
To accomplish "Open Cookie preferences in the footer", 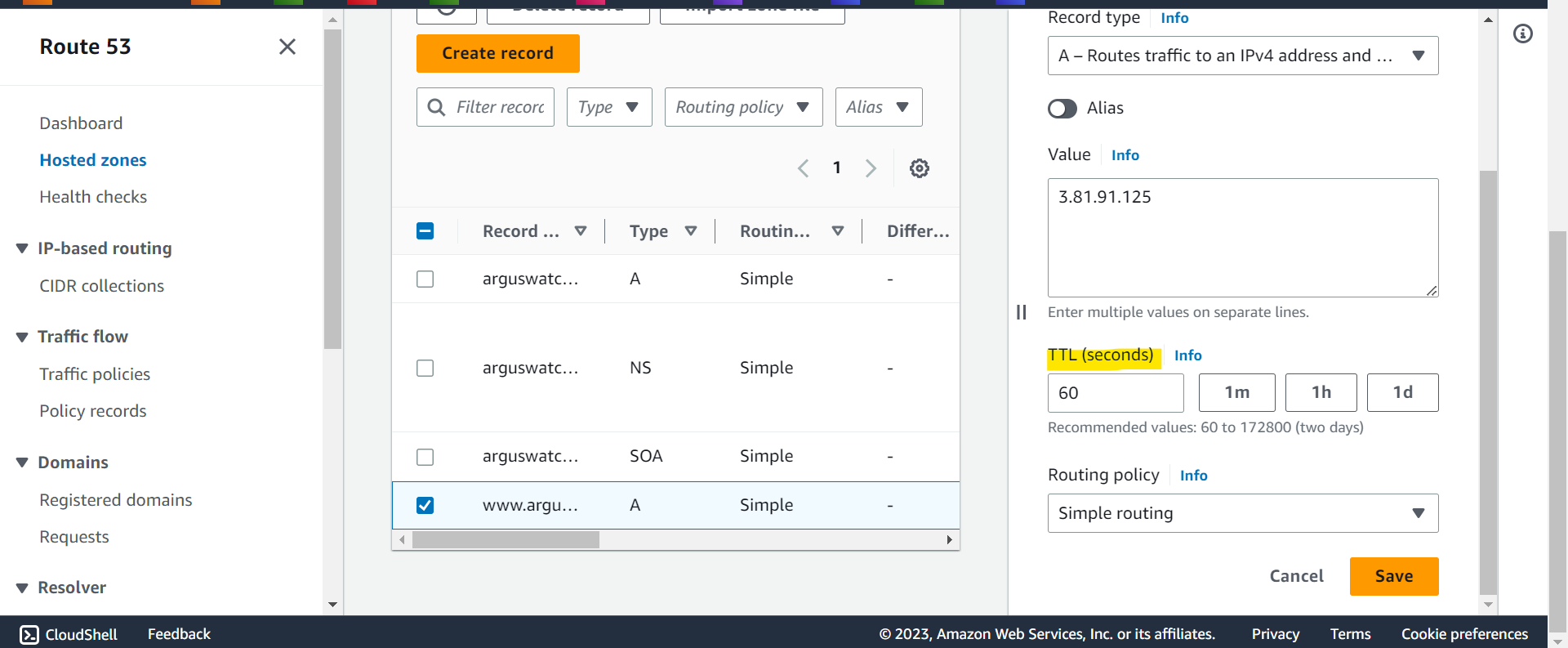I will [x=1464, y=634].
